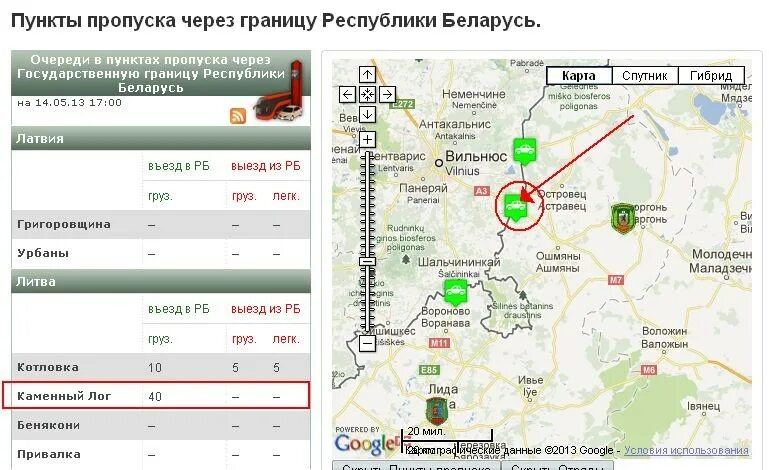Click the RSS feed icon
This screenshot has width=769, height=470.
(238, 116)
